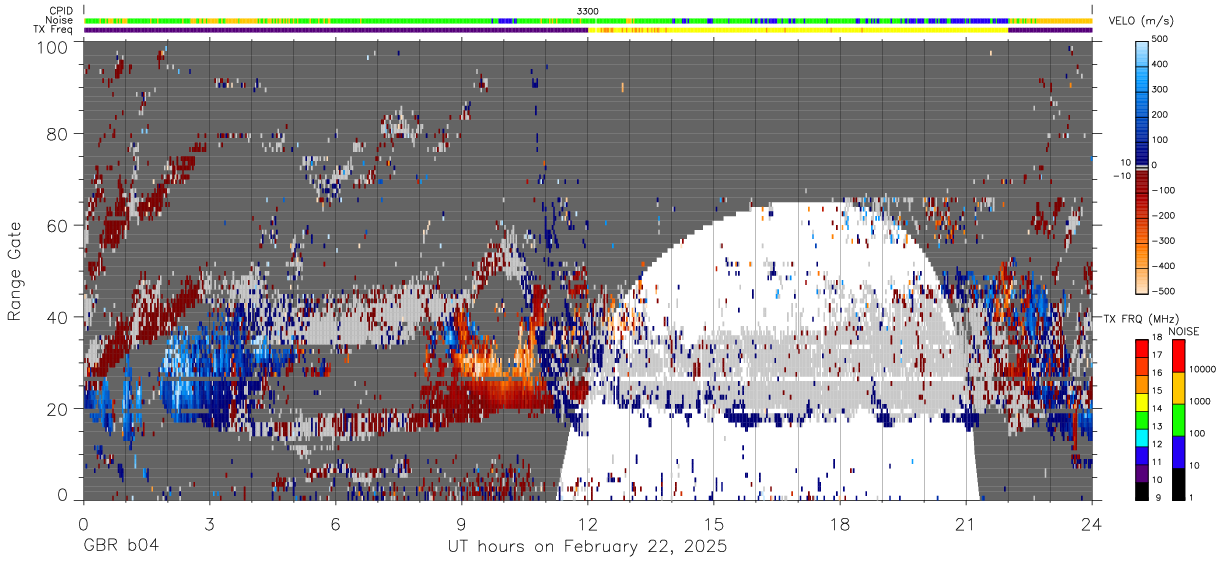Click the pale-orange bottom band of velocity colorbar
1228x567 pixels.
1142,282
